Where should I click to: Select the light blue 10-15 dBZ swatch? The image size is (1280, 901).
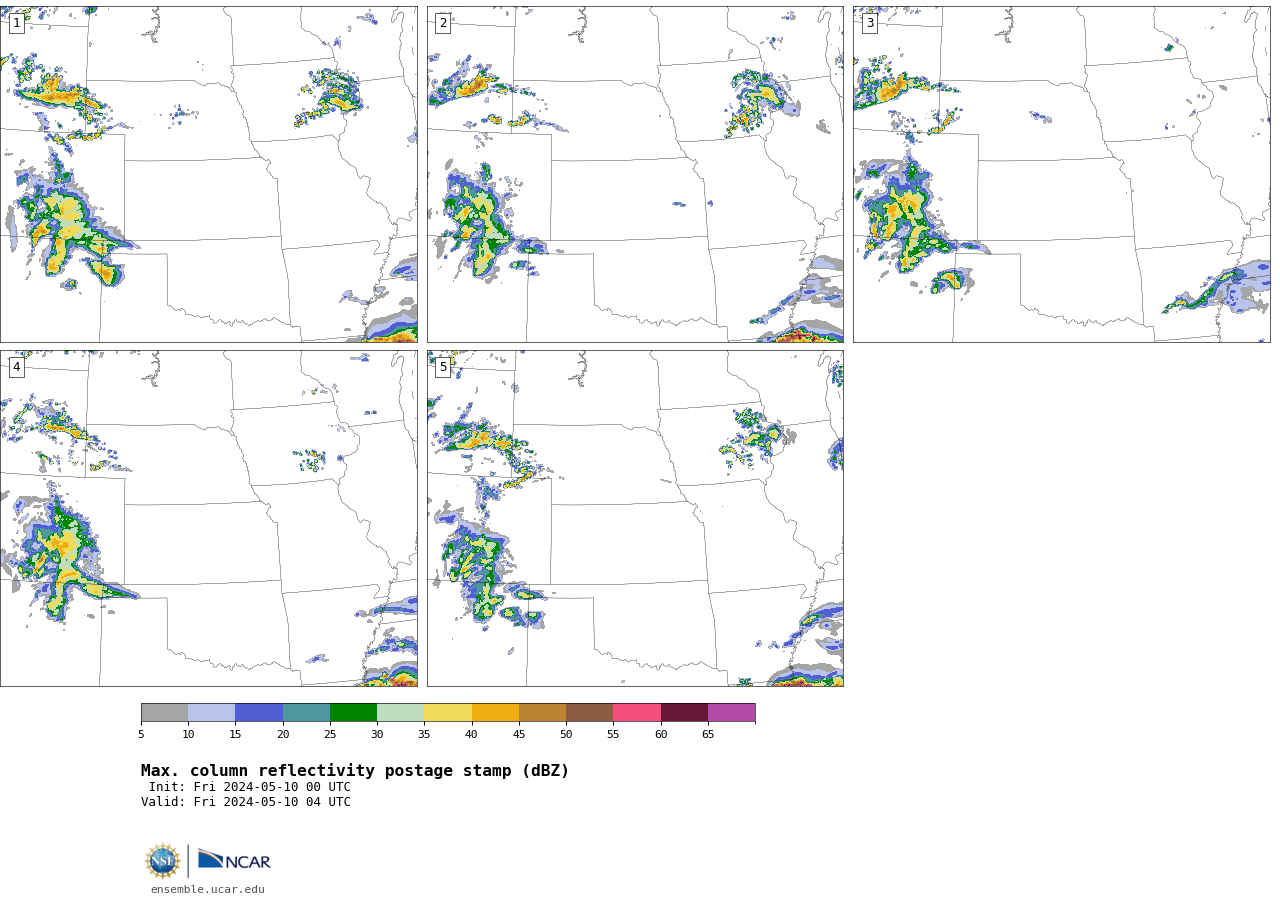click(x=212, y=713)
